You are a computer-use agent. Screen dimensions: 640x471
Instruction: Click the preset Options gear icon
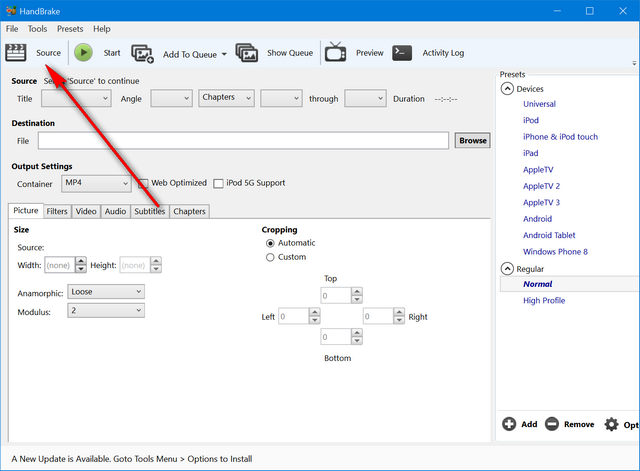(x=611, y=424)
